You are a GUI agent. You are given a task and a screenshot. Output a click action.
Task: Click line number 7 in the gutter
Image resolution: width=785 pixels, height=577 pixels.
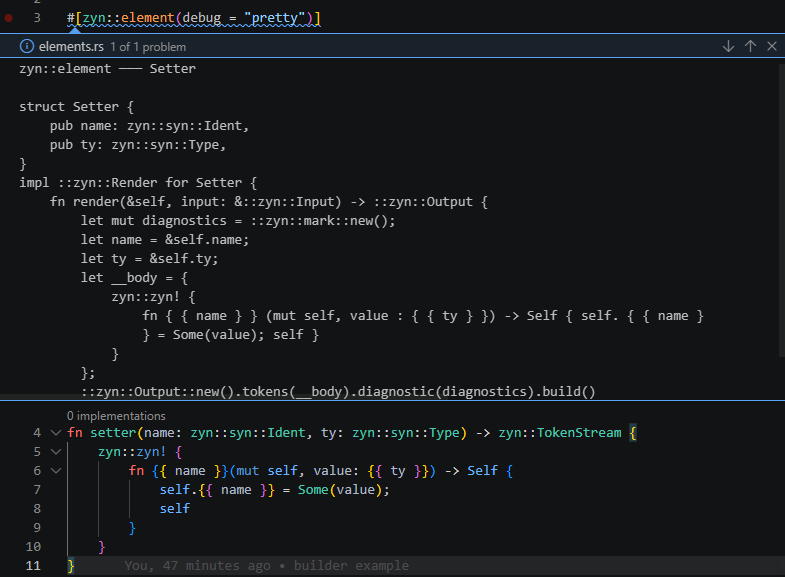tap(37, 489)
